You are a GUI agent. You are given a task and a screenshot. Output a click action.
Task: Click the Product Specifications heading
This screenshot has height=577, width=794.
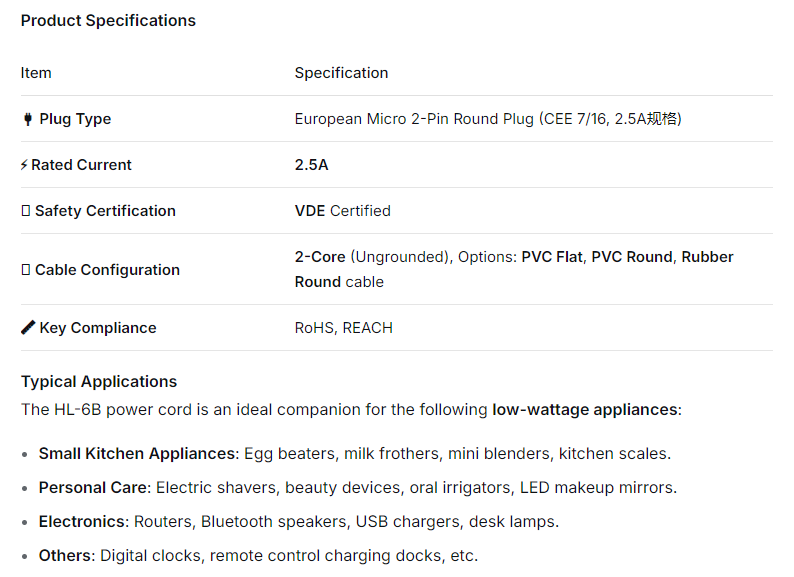click(108, 20)
